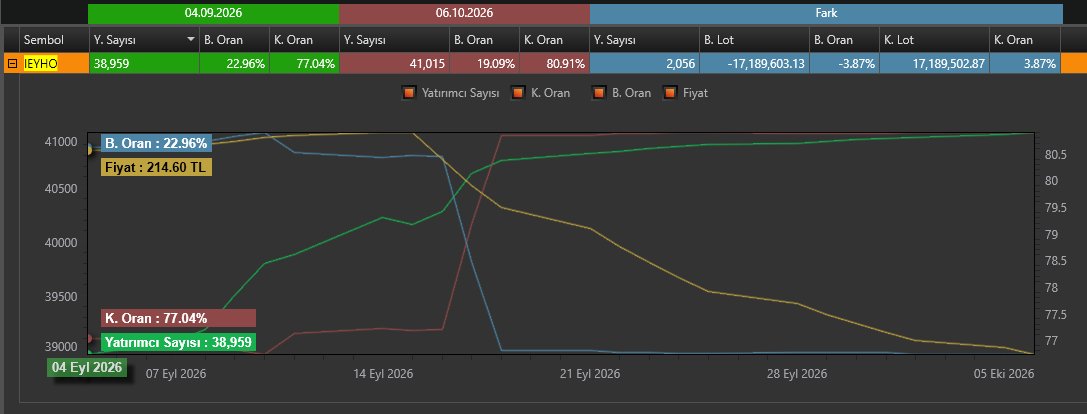Open the Y. Sayısı sort dropdown arrow
1087x414 pixels.
191,40
